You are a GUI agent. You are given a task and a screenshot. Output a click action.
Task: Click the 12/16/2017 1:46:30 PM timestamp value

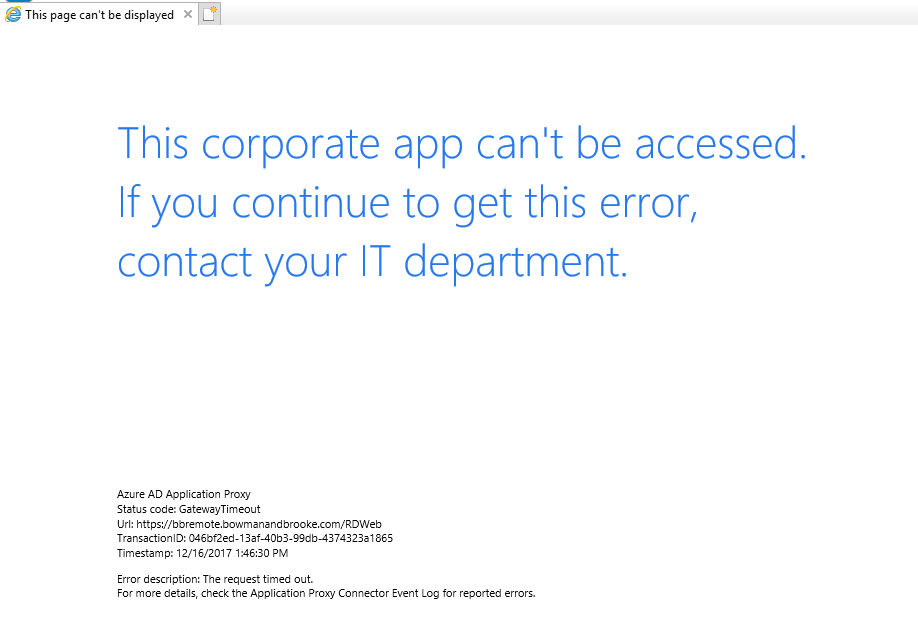point(232,553)
